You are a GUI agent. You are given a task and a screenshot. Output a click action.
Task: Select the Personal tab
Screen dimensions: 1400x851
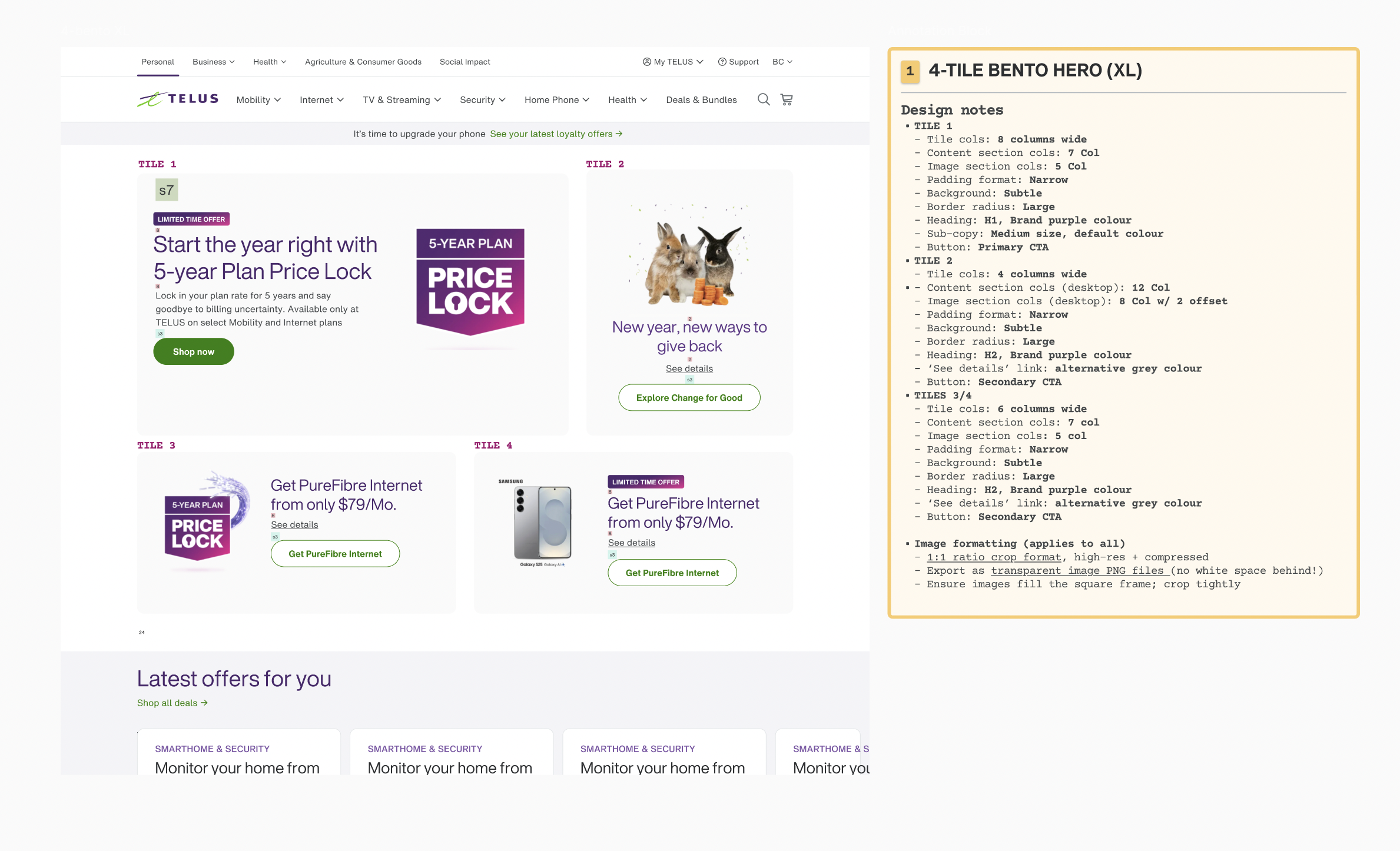pyautogui.click(x=158, y=62)
